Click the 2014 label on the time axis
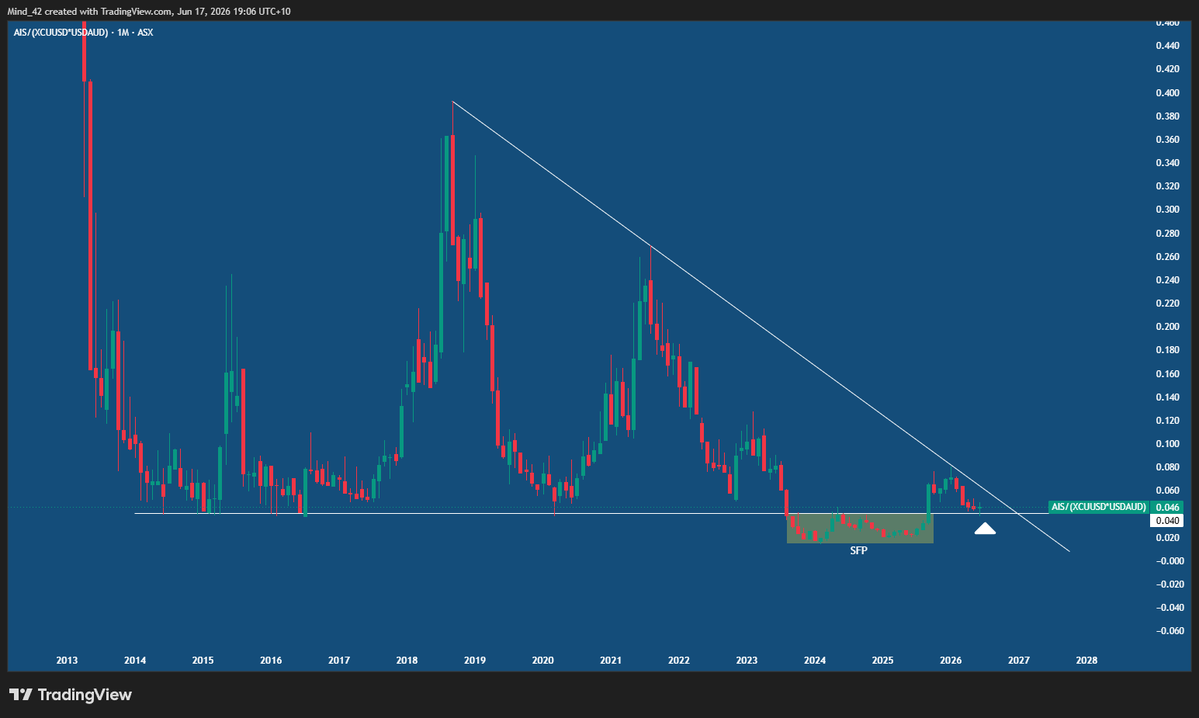This screenshot has height=718, width=1199. (x=135, y=661)
